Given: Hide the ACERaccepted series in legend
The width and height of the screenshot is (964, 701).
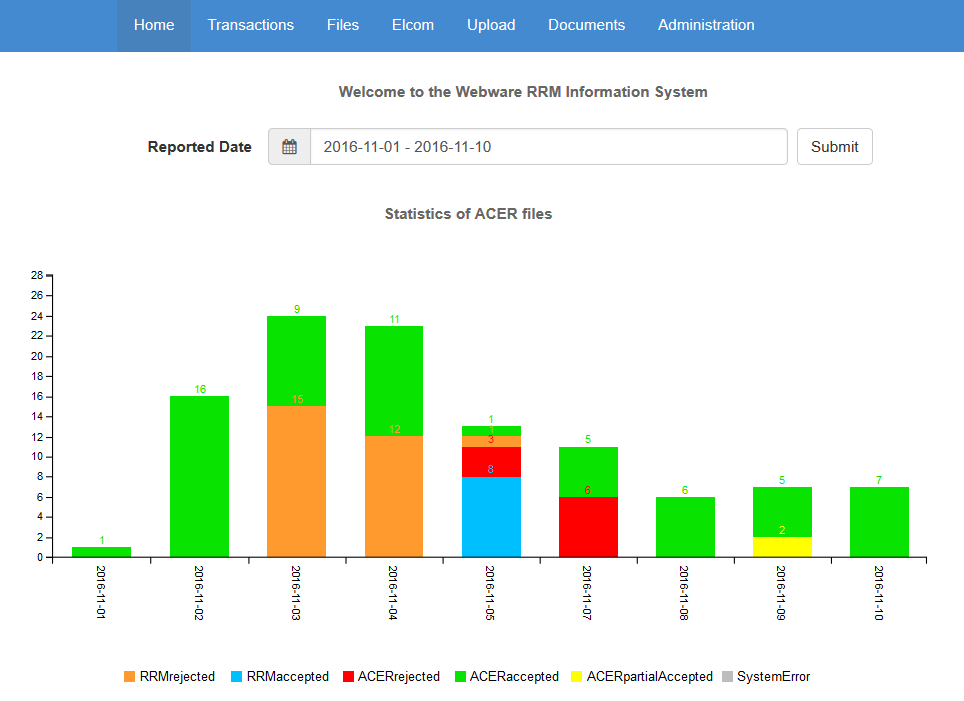Looking at the screenshot, I should [460, 677].
